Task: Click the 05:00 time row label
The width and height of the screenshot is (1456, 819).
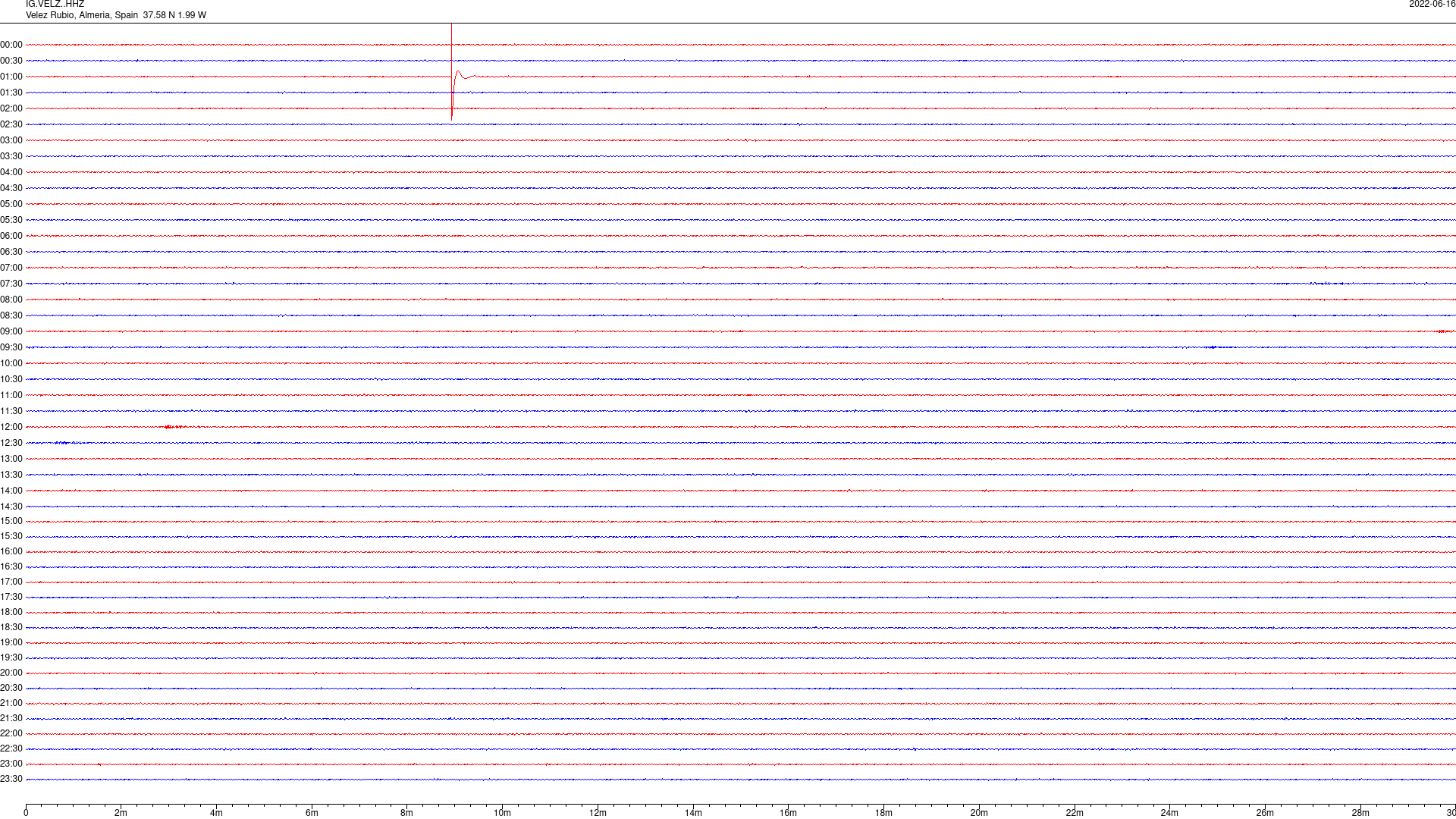Action: (x=11, y=204)
